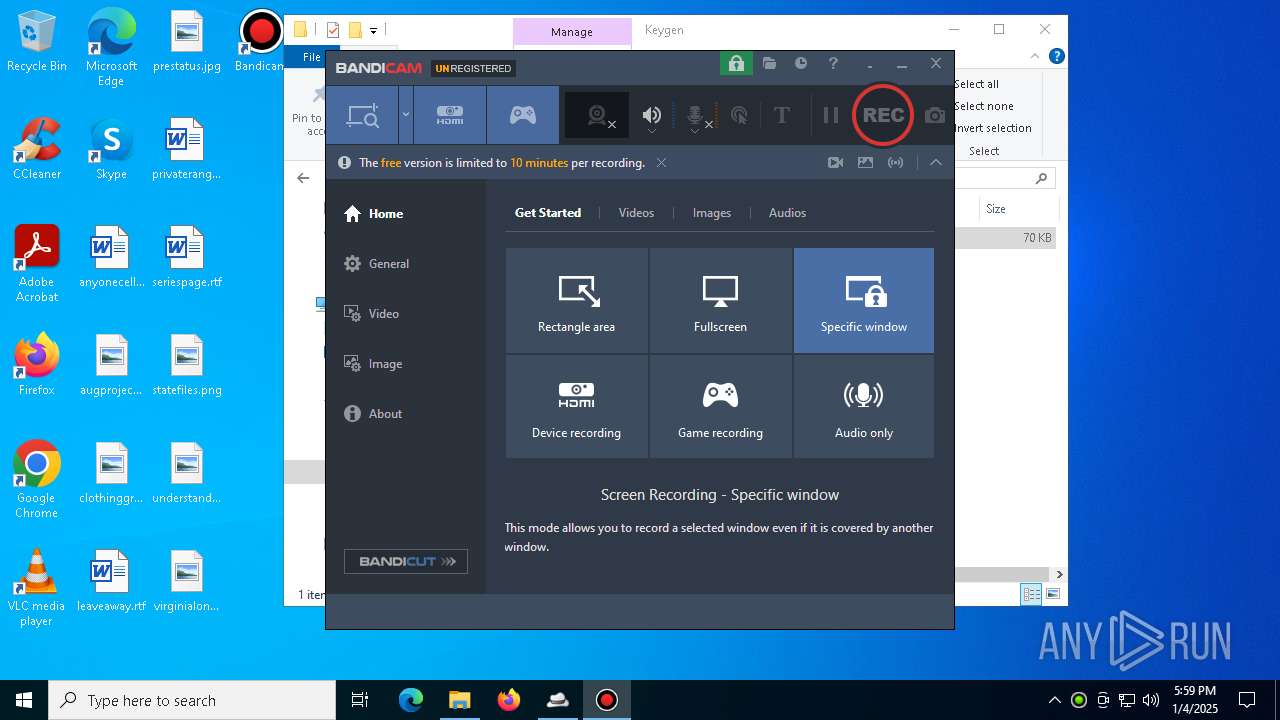
Task: Toggle speaker sound recording icon
Action: click(x=652, y=116)
